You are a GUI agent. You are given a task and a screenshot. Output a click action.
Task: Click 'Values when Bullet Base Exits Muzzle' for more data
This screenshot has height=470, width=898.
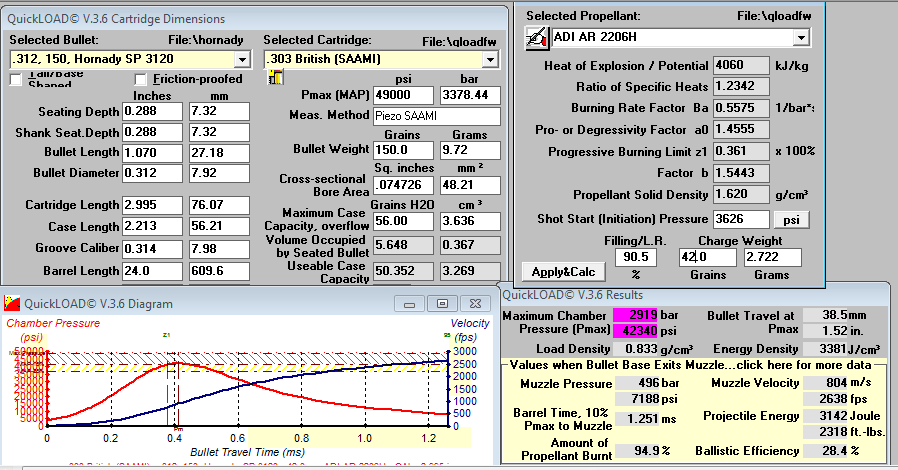coord(691,365)
